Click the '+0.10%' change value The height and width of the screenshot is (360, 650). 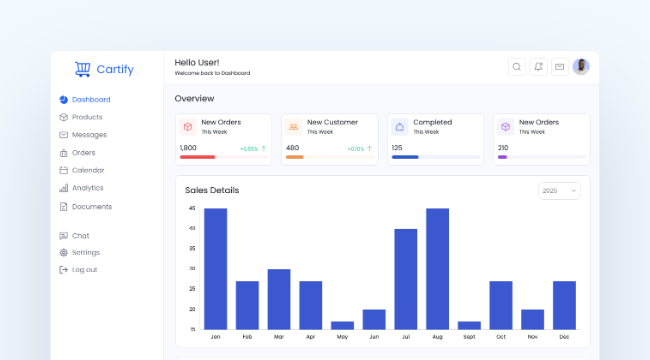coord(356,149)
